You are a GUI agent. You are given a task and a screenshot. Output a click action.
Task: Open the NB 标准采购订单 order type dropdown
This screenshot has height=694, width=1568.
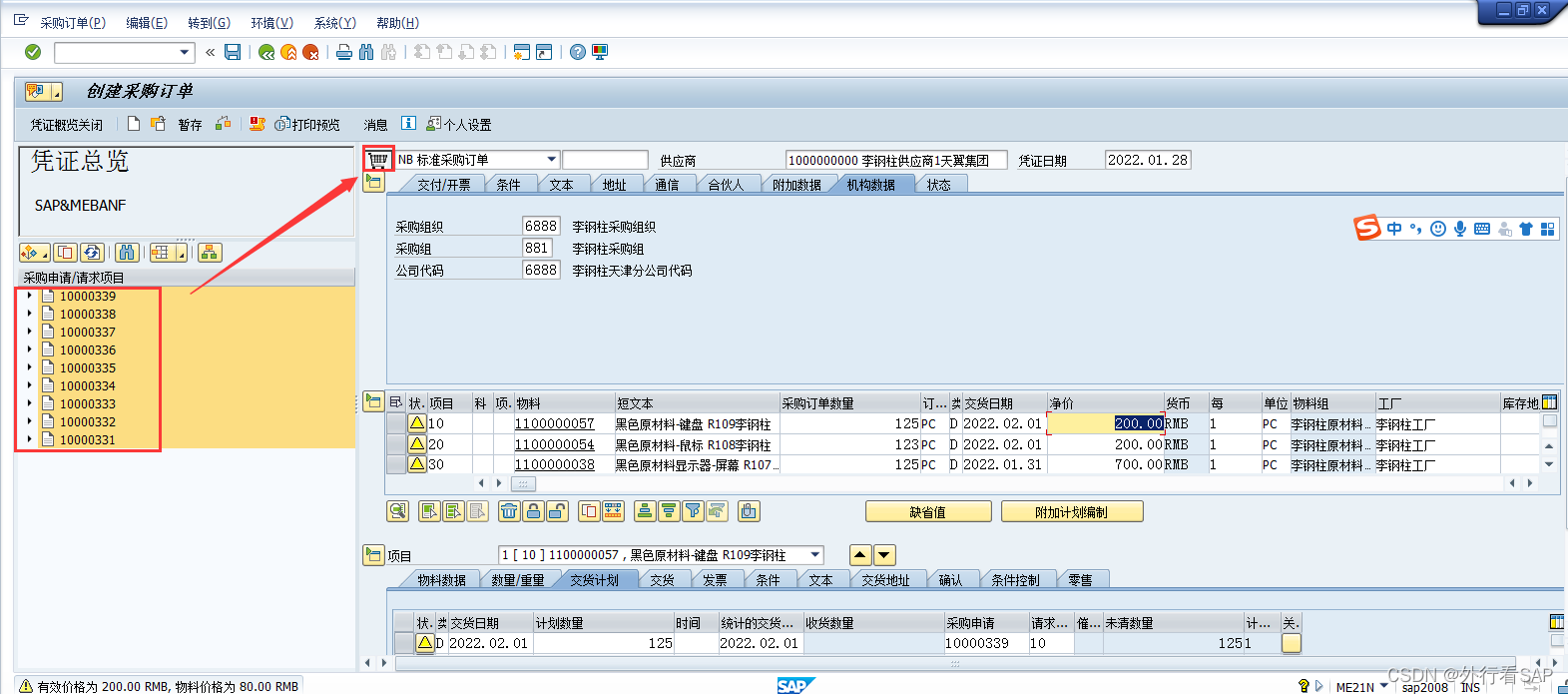(551, 160)
